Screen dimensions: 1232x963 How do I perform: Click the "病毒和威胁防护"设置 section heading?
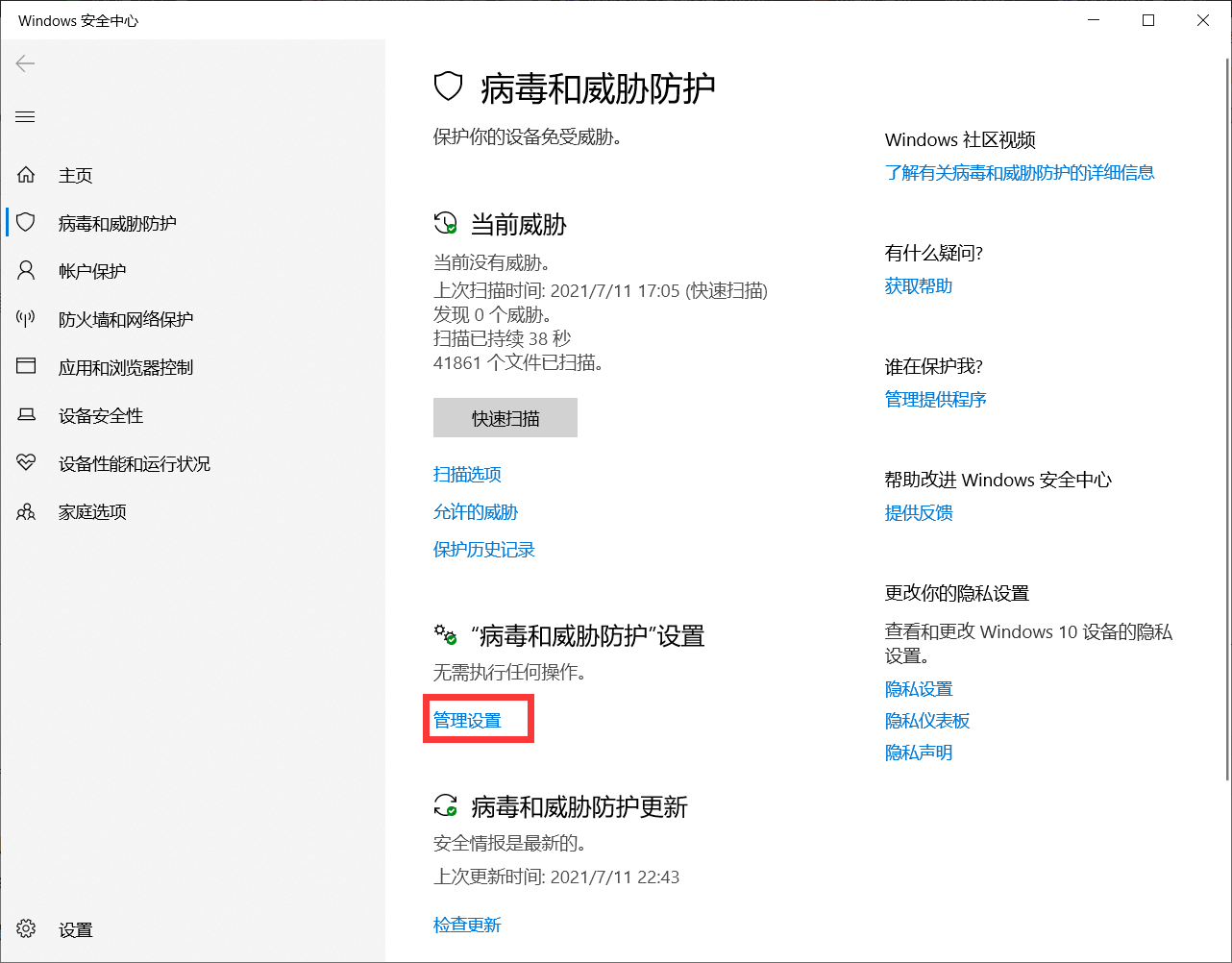click(588, 636)
